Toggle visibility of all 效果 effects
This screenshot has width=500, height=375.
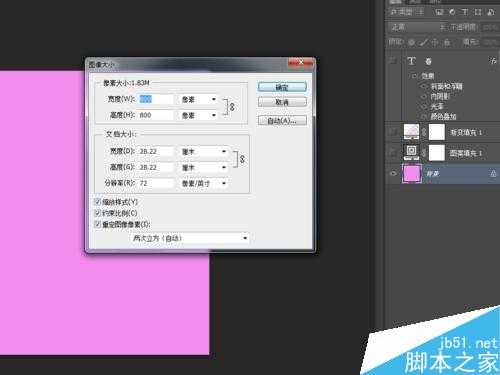(x=414, y=76)
